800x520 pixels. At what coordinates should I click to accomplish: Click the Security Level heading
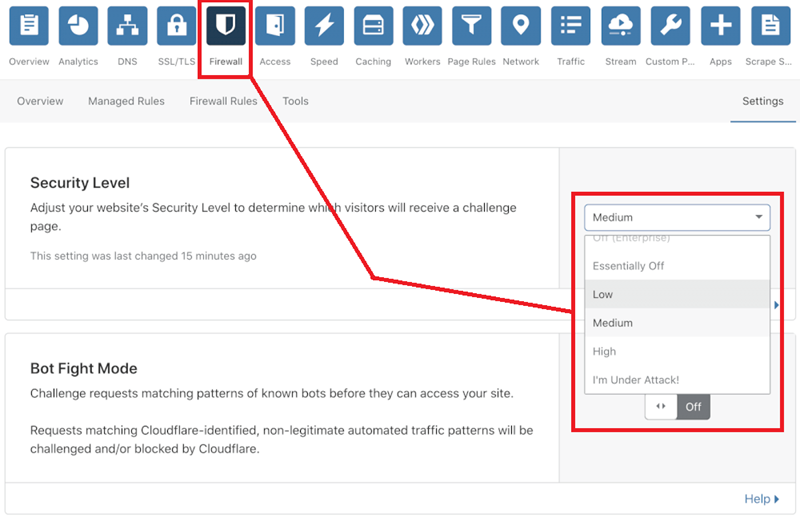tap(80, 183)
